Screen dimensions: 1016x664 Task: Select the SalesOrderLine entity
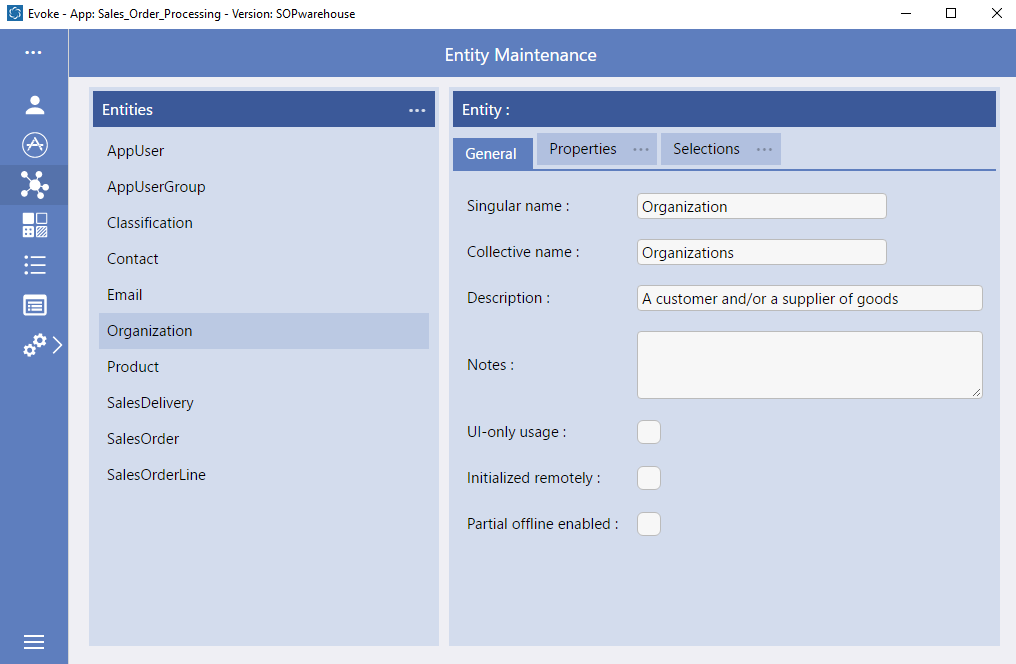tap(264, 475)
